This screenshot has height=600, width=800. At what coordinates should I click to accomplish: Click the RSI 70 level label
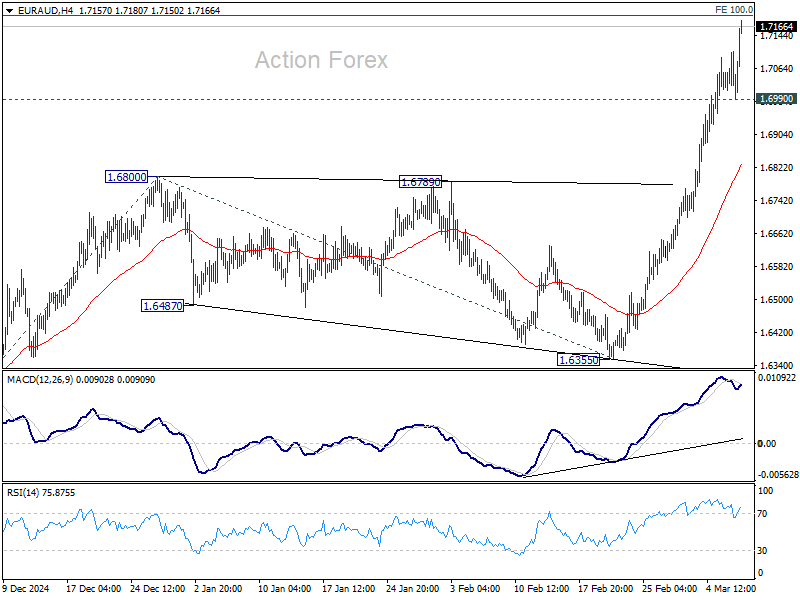coord(762,514)
